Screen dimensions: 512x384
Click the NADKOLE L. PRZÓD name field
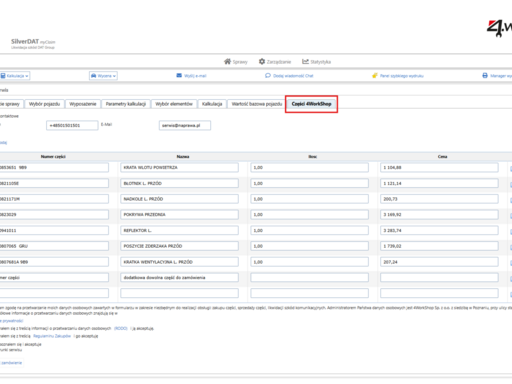tap(179, 199)
